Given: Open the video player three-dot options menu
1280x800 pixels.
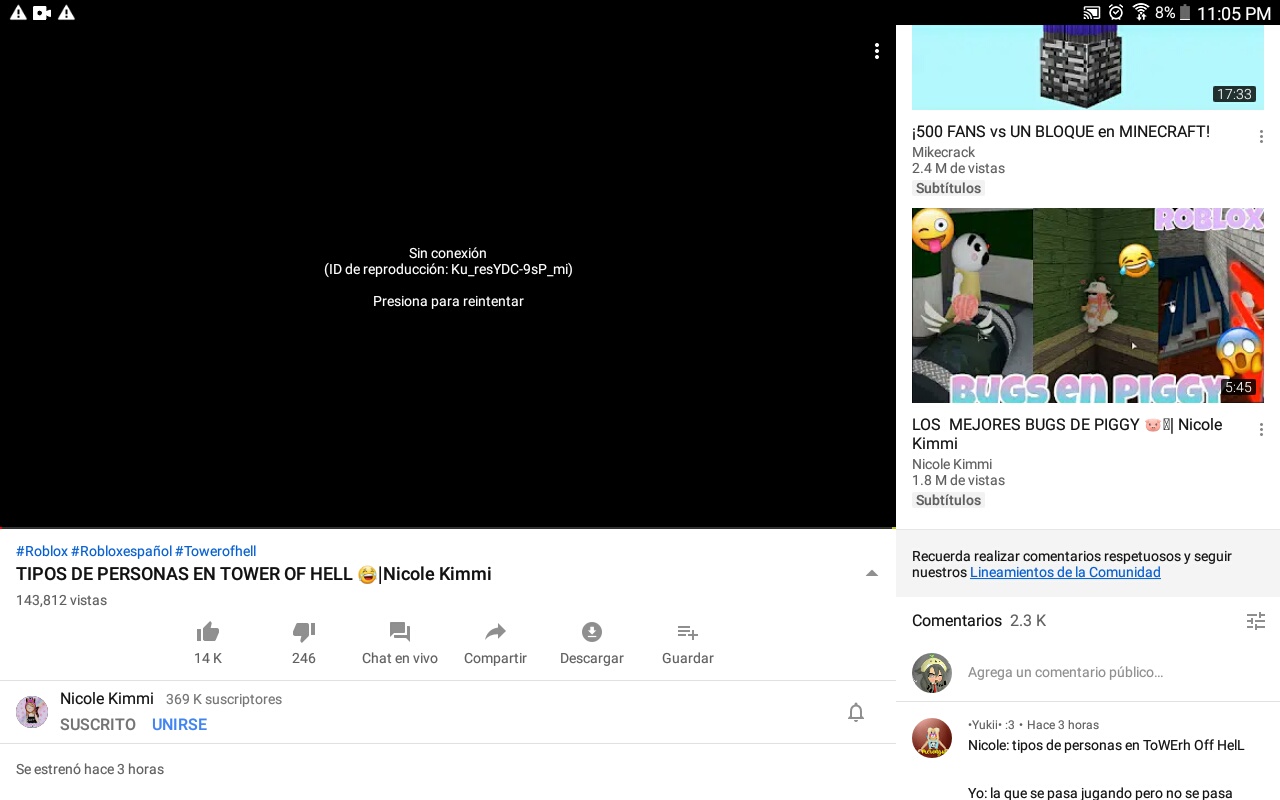Looking at the screenshot, I should pos(876,51).
